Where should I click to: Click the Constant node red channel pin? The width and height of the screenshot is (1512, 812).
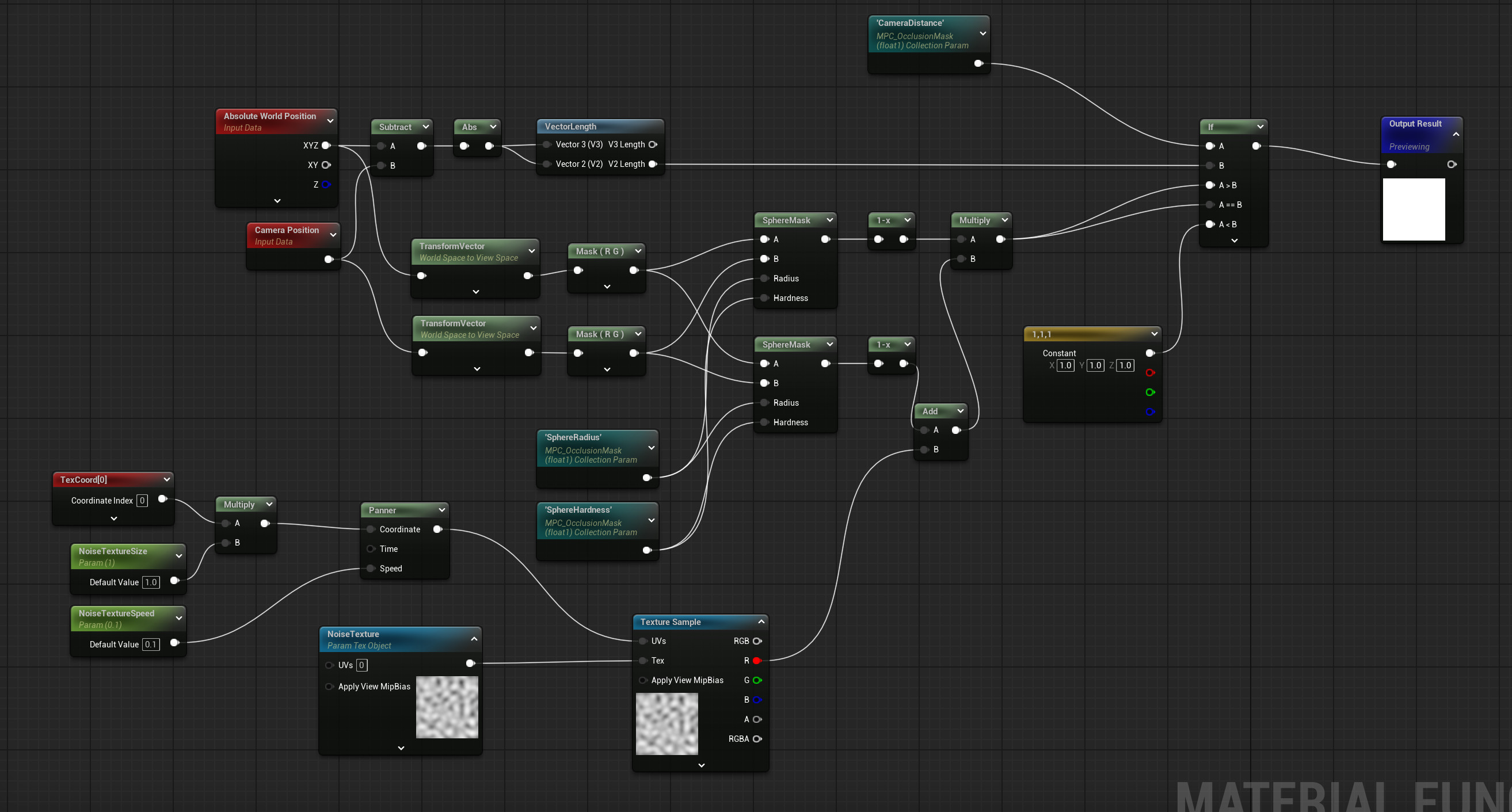tap(1150, 372)
